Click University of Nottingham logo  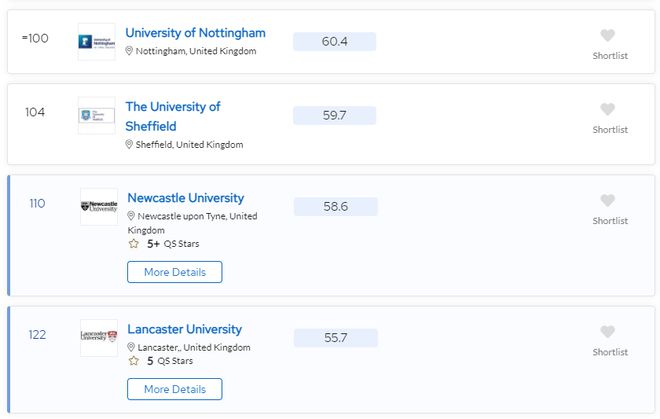(x=97, y=42)
